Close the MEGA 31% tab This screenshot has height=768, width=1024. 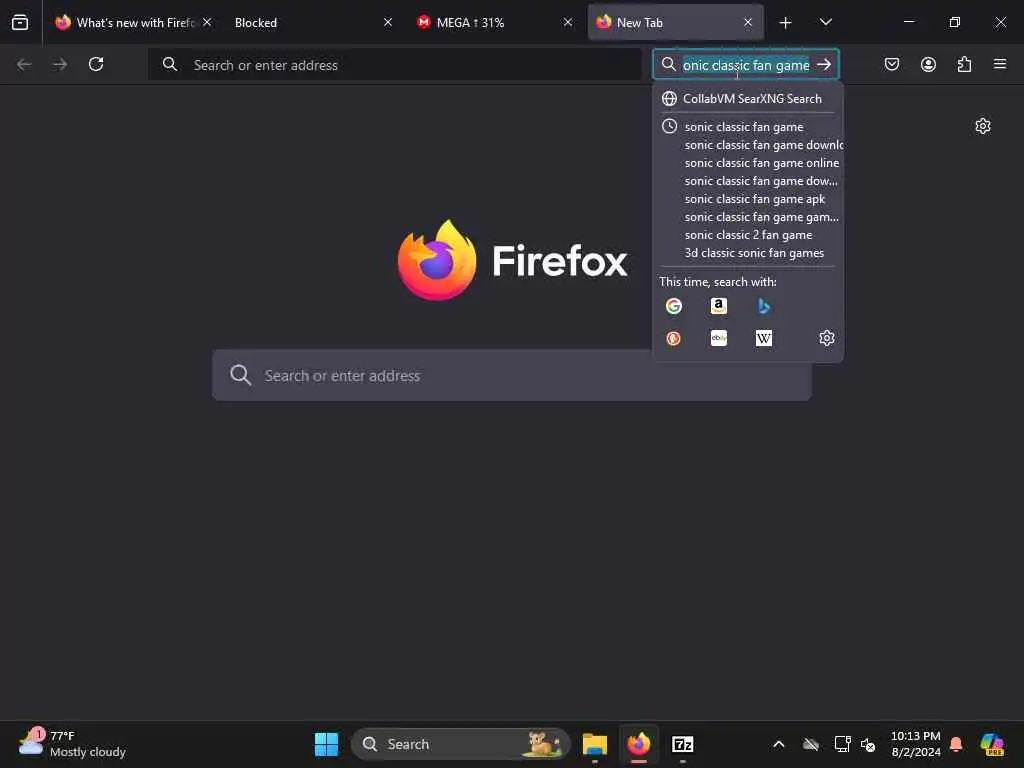(568, 22)
